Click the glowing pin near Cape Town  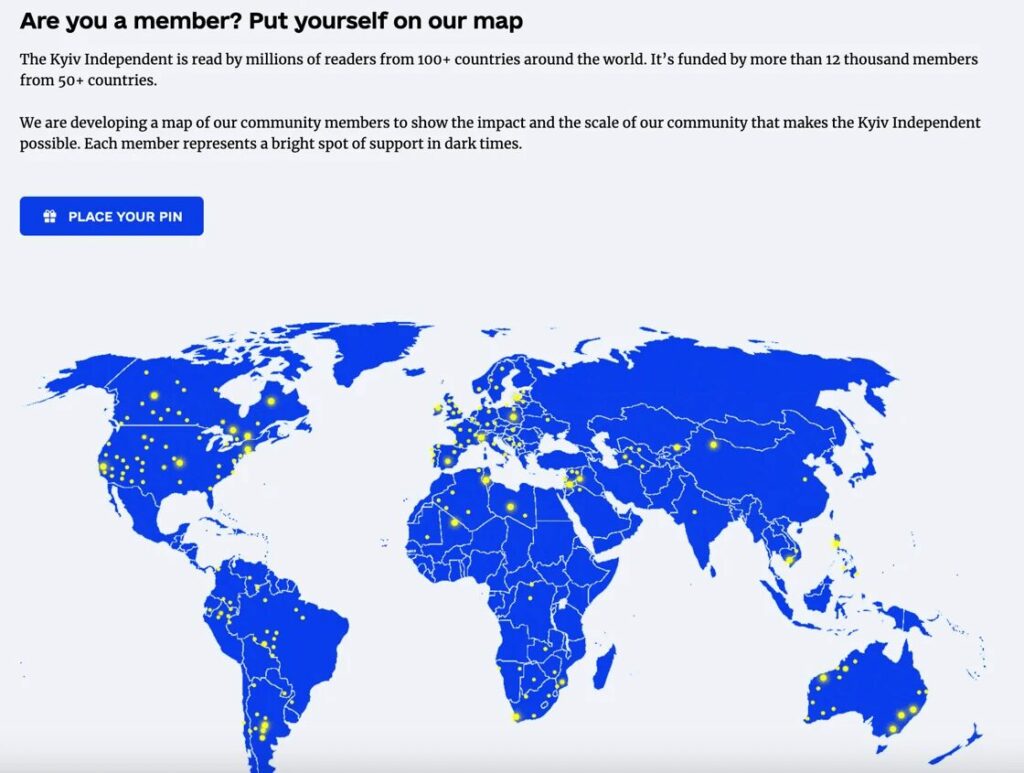pyautogui.click(x=517, y=717)
